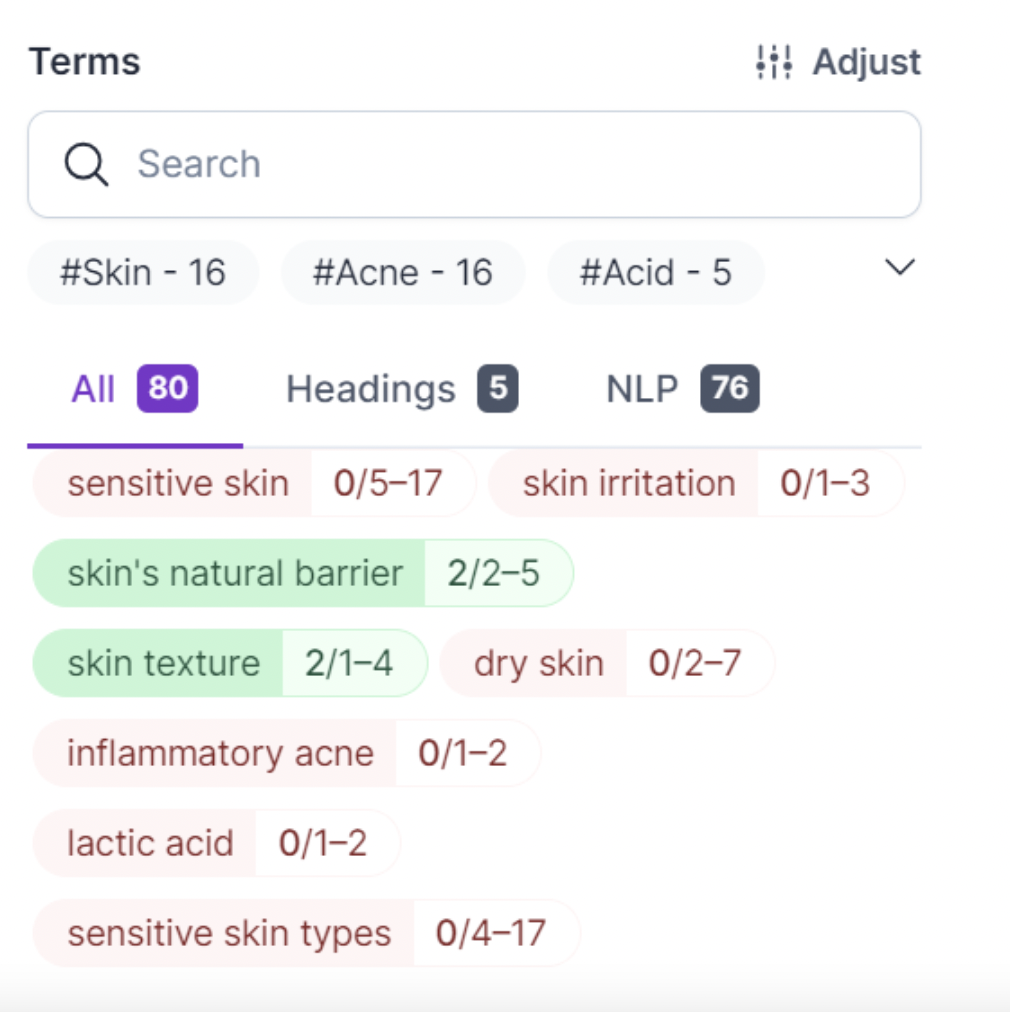Select the 'sensitive skin' term chip
This screenshot has width=1010, height=1012.
pyautogui.click(x=178, y=484)
